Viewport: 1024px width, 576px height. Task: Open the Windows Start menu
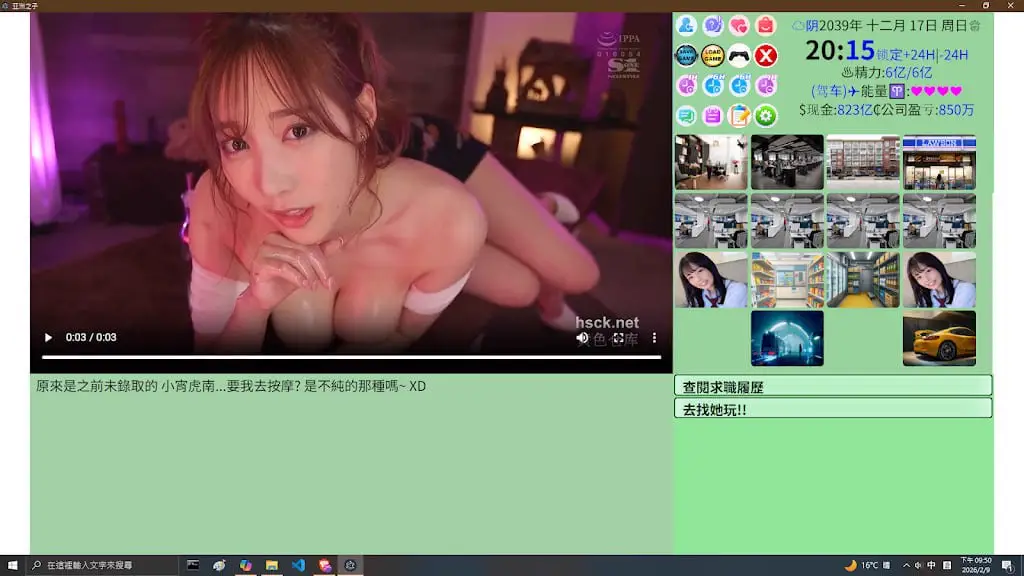pos(12,565)
